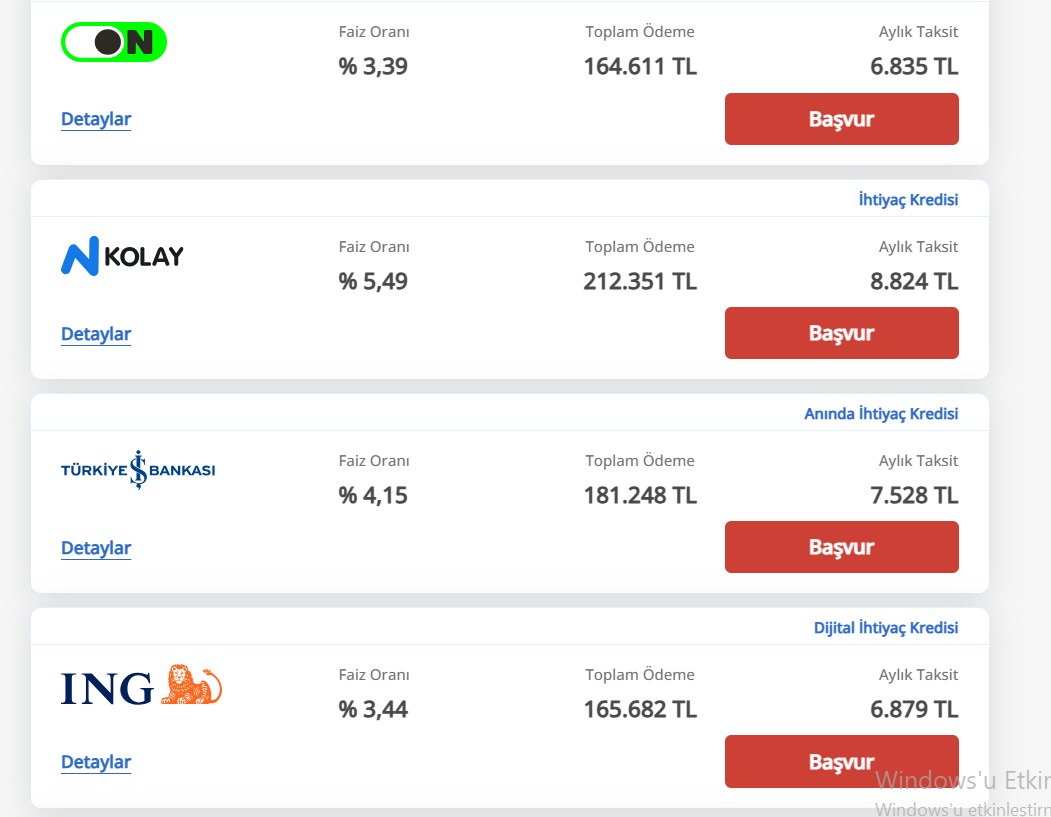Expand Detaylar for Türkiye İş Bankası
The width and height of the screenshot is (1051, 817).
(x=96, y=548)
